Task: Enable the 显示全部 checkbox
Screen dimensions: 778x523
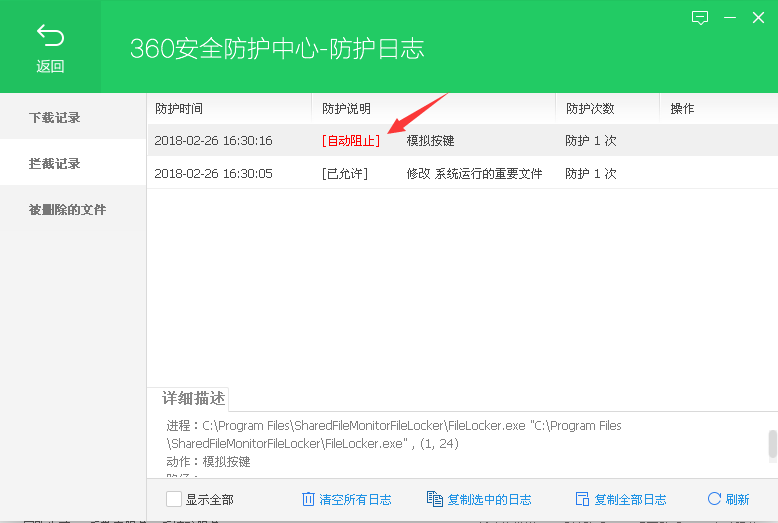Action: pyautogui.click(x=174, y=499)
